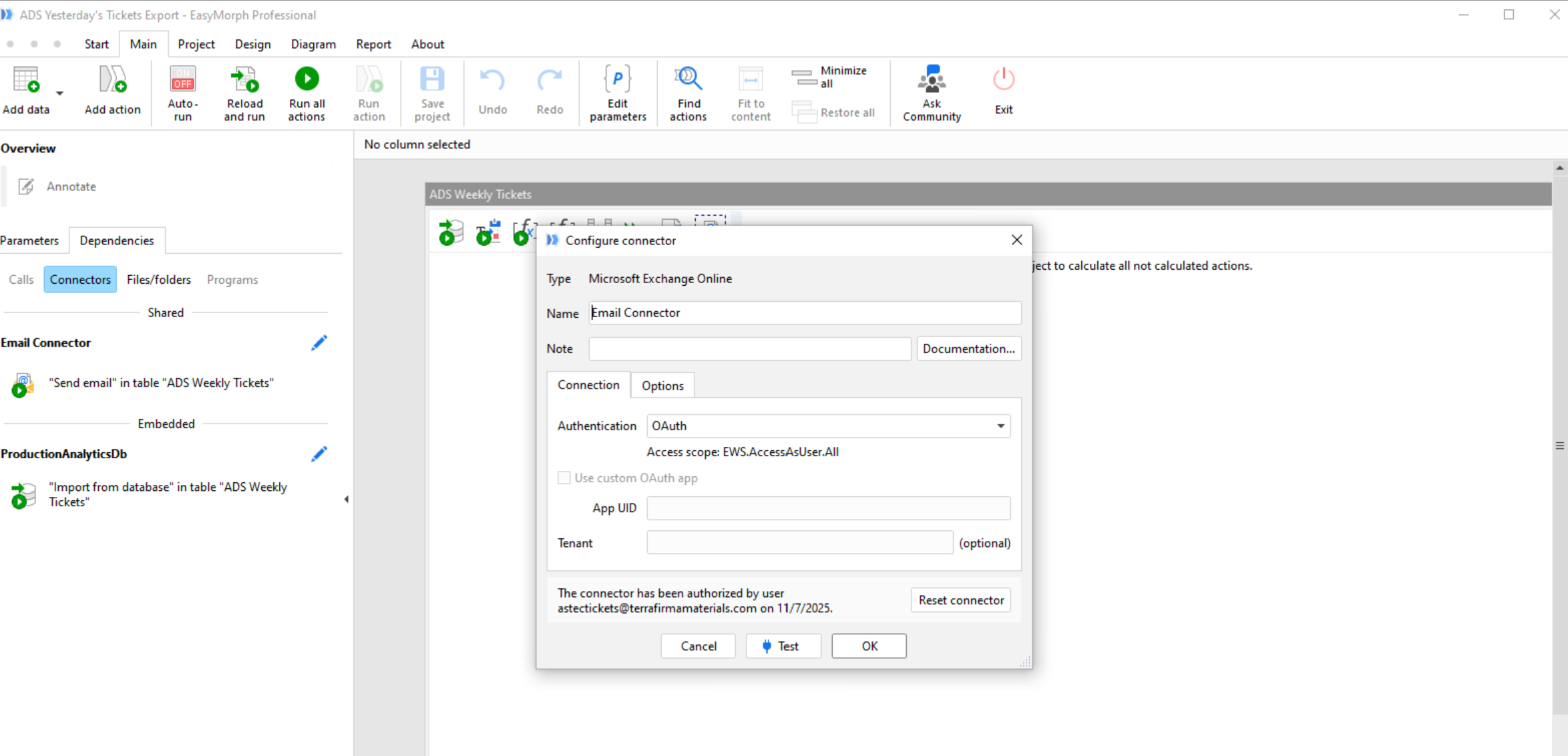The image size is (1568, 756).
Task: Click the Test connection button
Action: tap(783, 646)
